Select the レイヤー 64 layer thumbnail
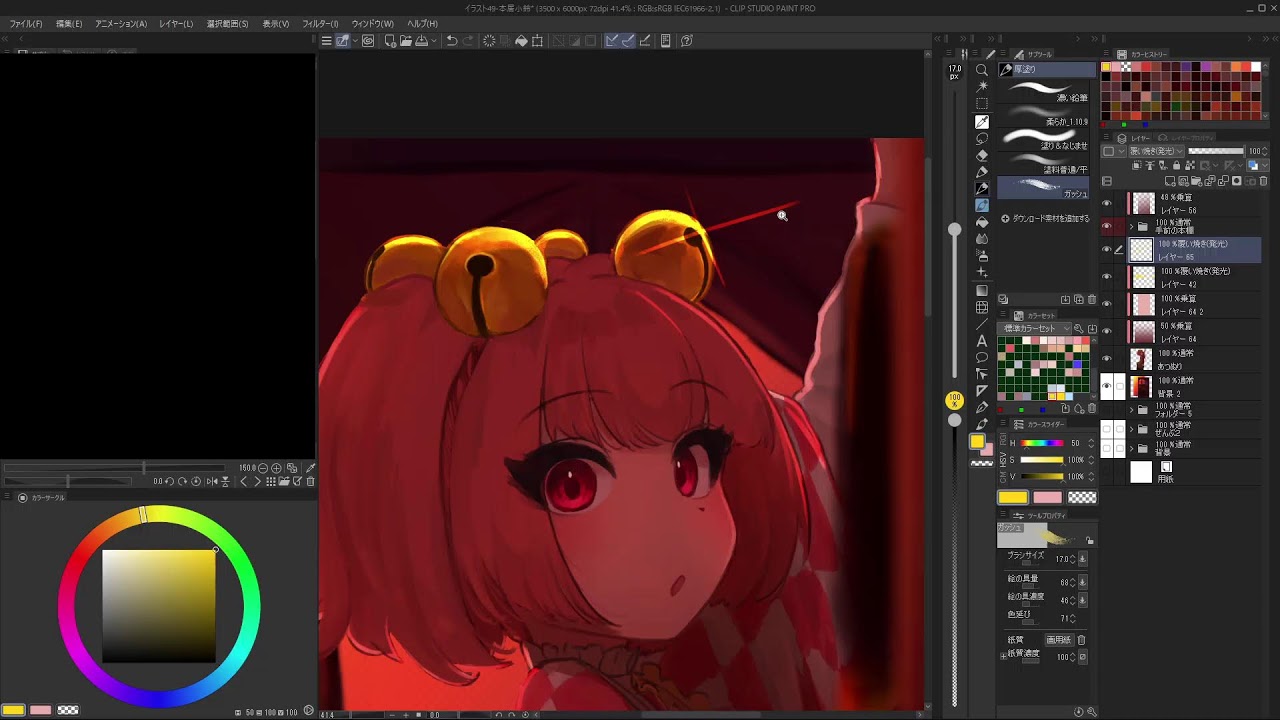This screenshot has height=720, width=1280. pyautogui.click(x=1142, y=332)
